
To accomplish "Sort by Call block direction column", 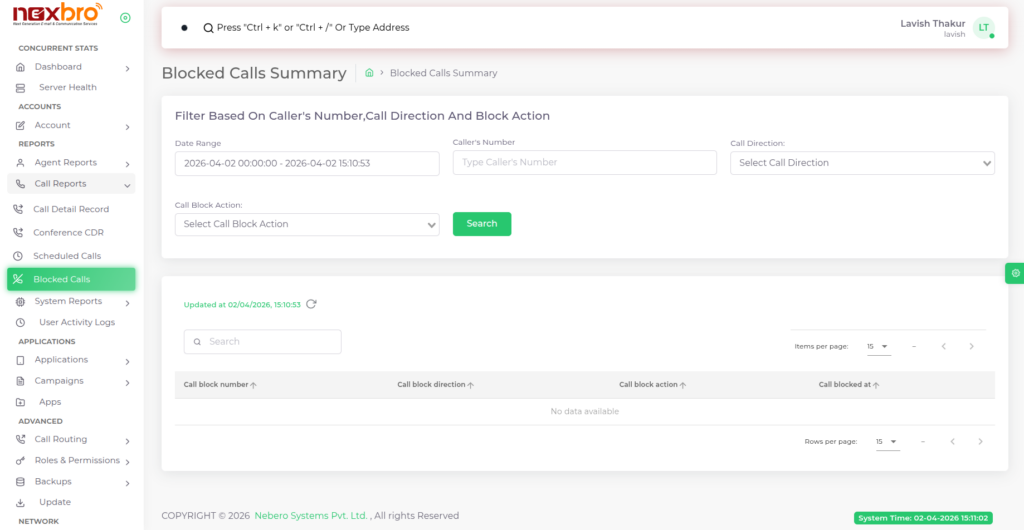I will pos(435,384).
